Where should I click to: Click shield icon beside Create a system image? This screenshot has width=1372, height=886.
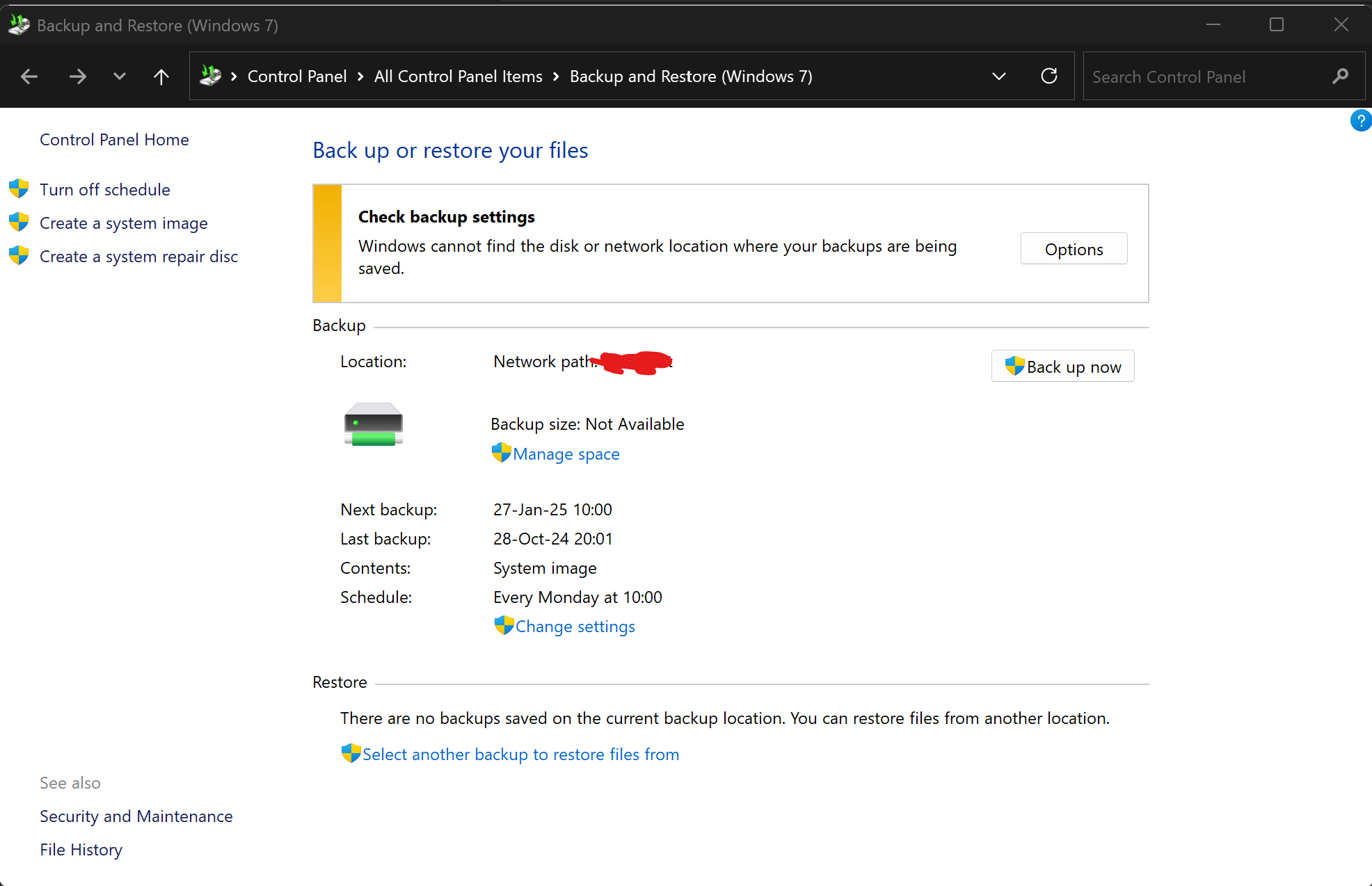pos(19,222)
